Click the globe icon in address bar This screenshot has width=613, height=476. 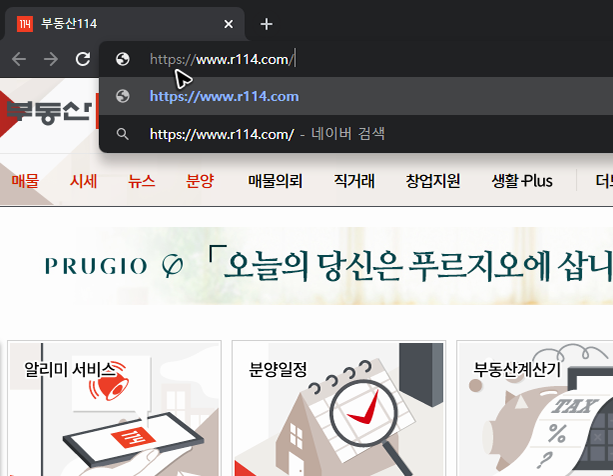coord(123,59)
